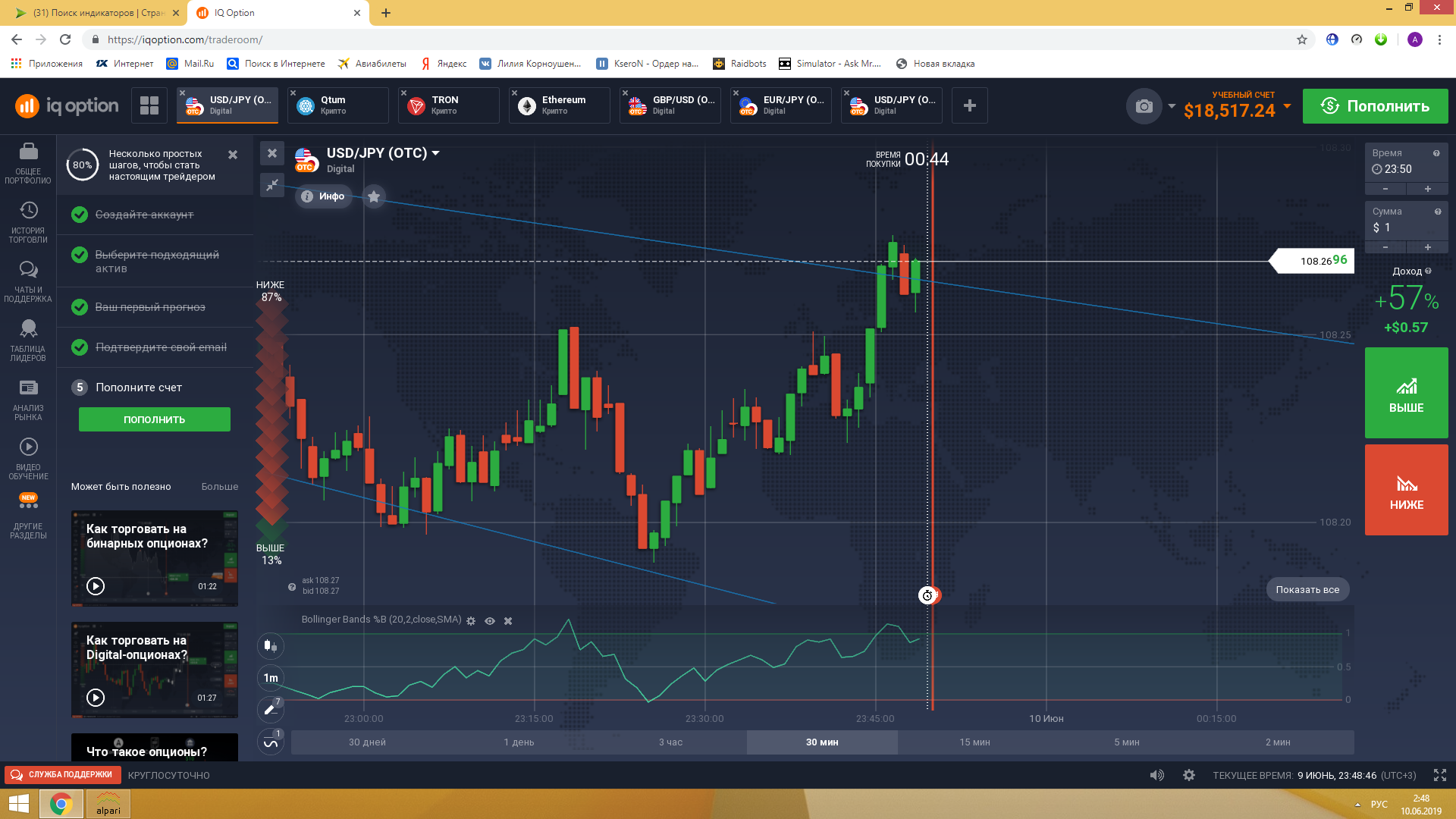Click the green ВЫШЕ buy button
Screen dimensions: 1456x819
[x=1406, y=393]
